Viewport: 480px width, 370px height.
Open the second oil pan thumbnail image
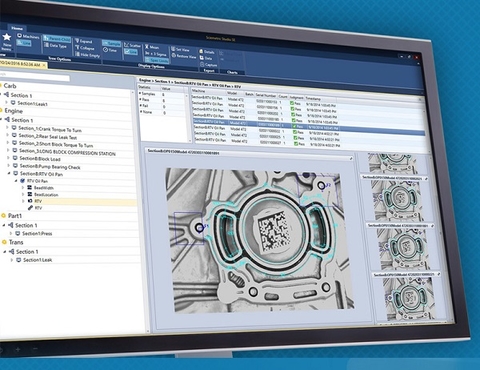(x=398, y=201)
